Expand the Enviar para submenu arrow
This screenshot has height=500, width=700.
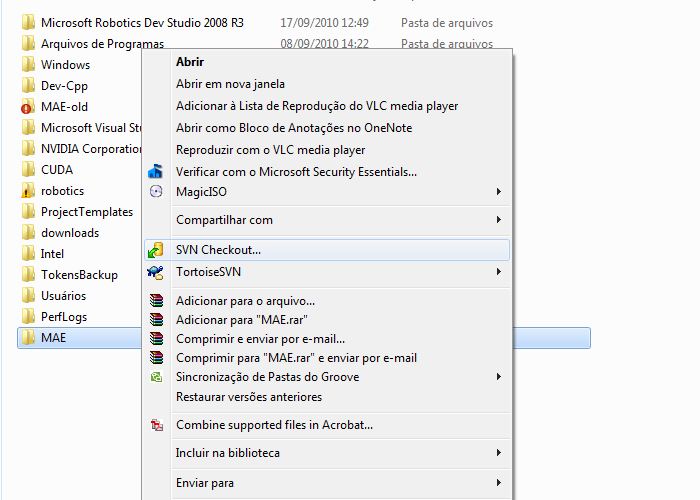[499, 483]
